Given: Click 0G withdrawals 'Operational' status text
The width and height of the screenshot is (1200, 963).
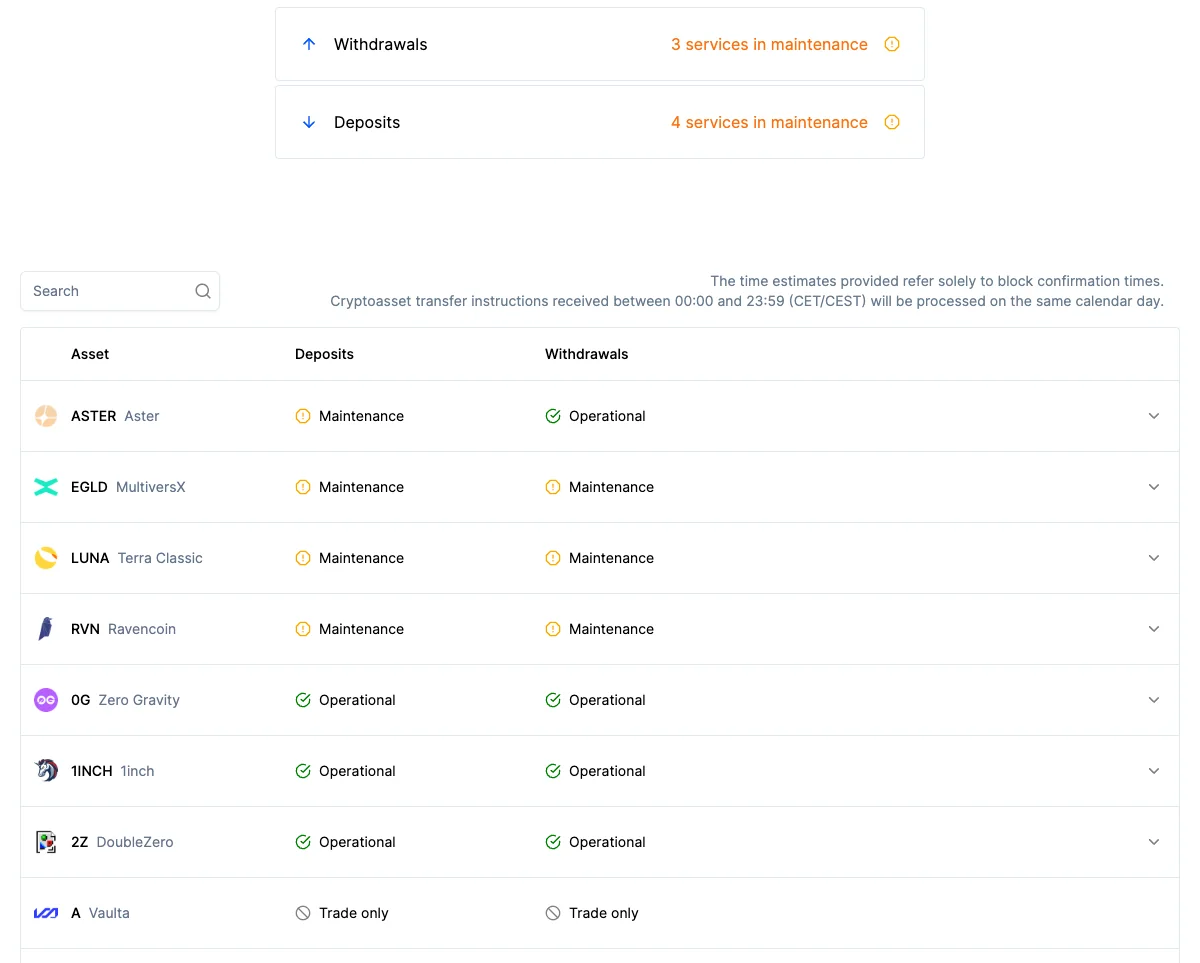Looking at the screenshot, I should (x=607, y=700).
